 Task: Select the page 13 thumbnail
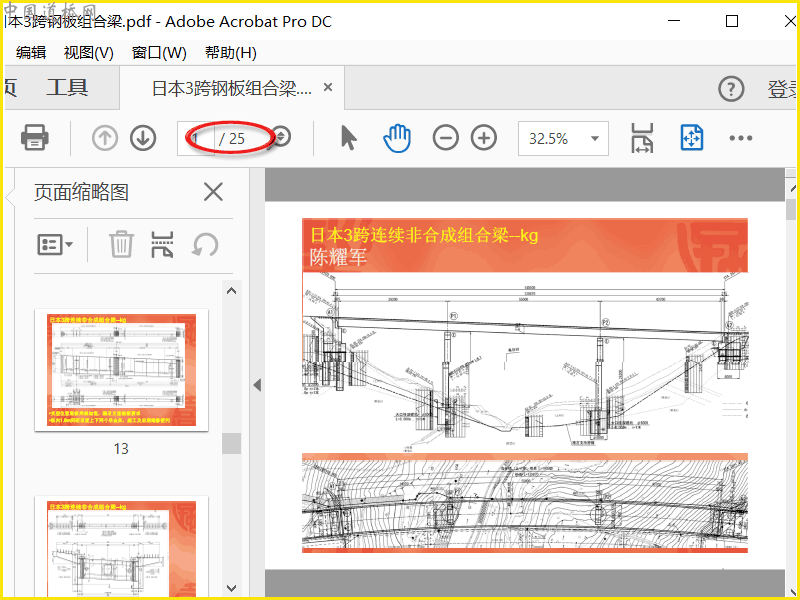[x=121, y=370]
